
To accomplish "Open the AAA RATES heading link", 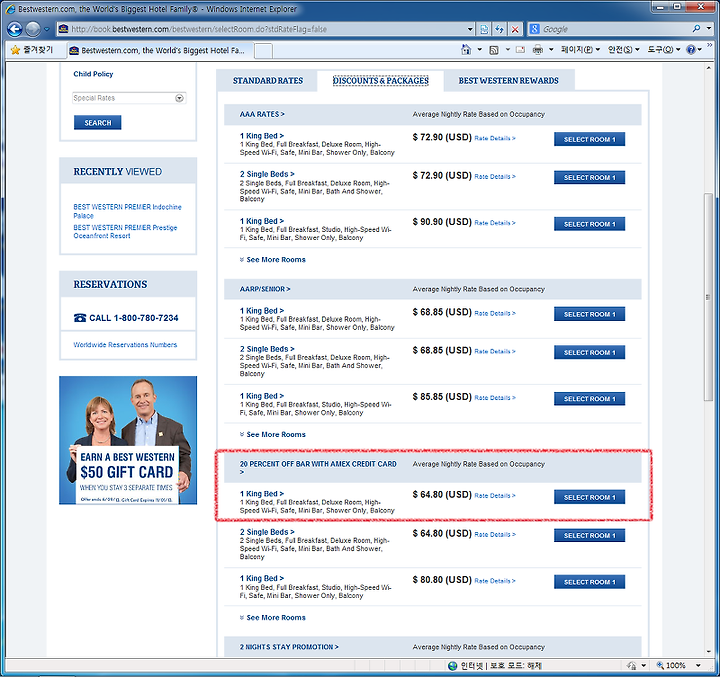I will (262, 114).
